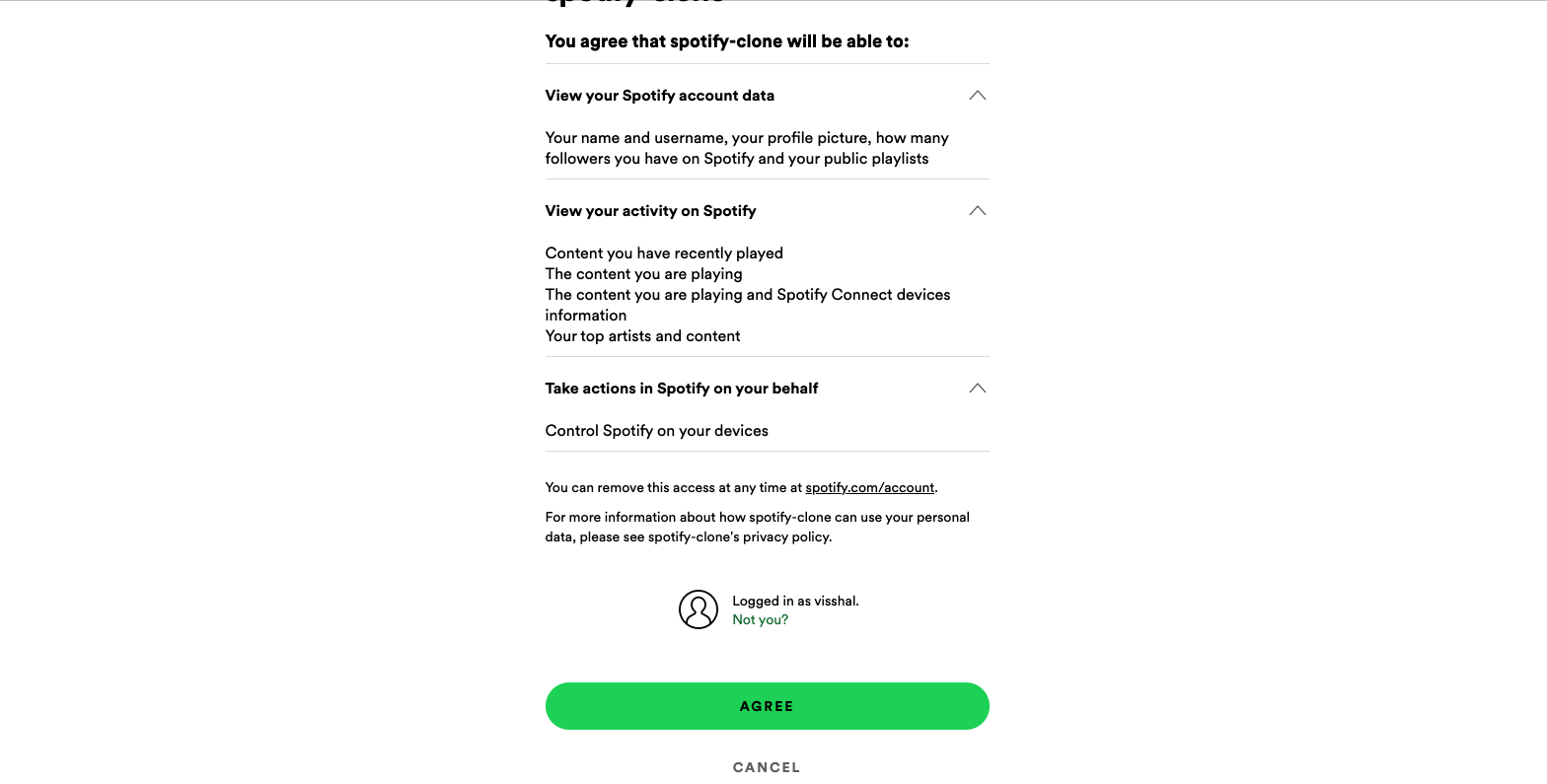The image size is (1547, 784).
Task: Collapse the Take actions in Spotify section
Action: [x=977, y=388]
